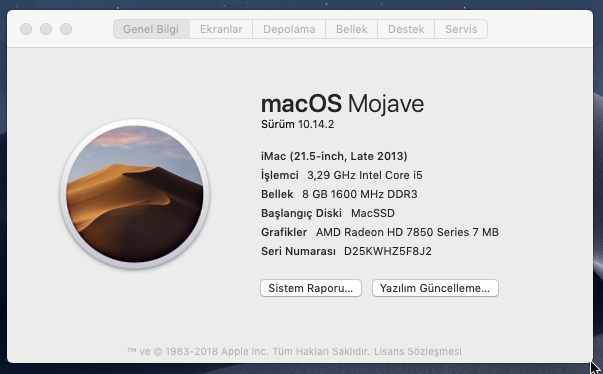Minimize the window with the middle button
Viewport: 603px width, 374px height.
(x=46, y=29)
